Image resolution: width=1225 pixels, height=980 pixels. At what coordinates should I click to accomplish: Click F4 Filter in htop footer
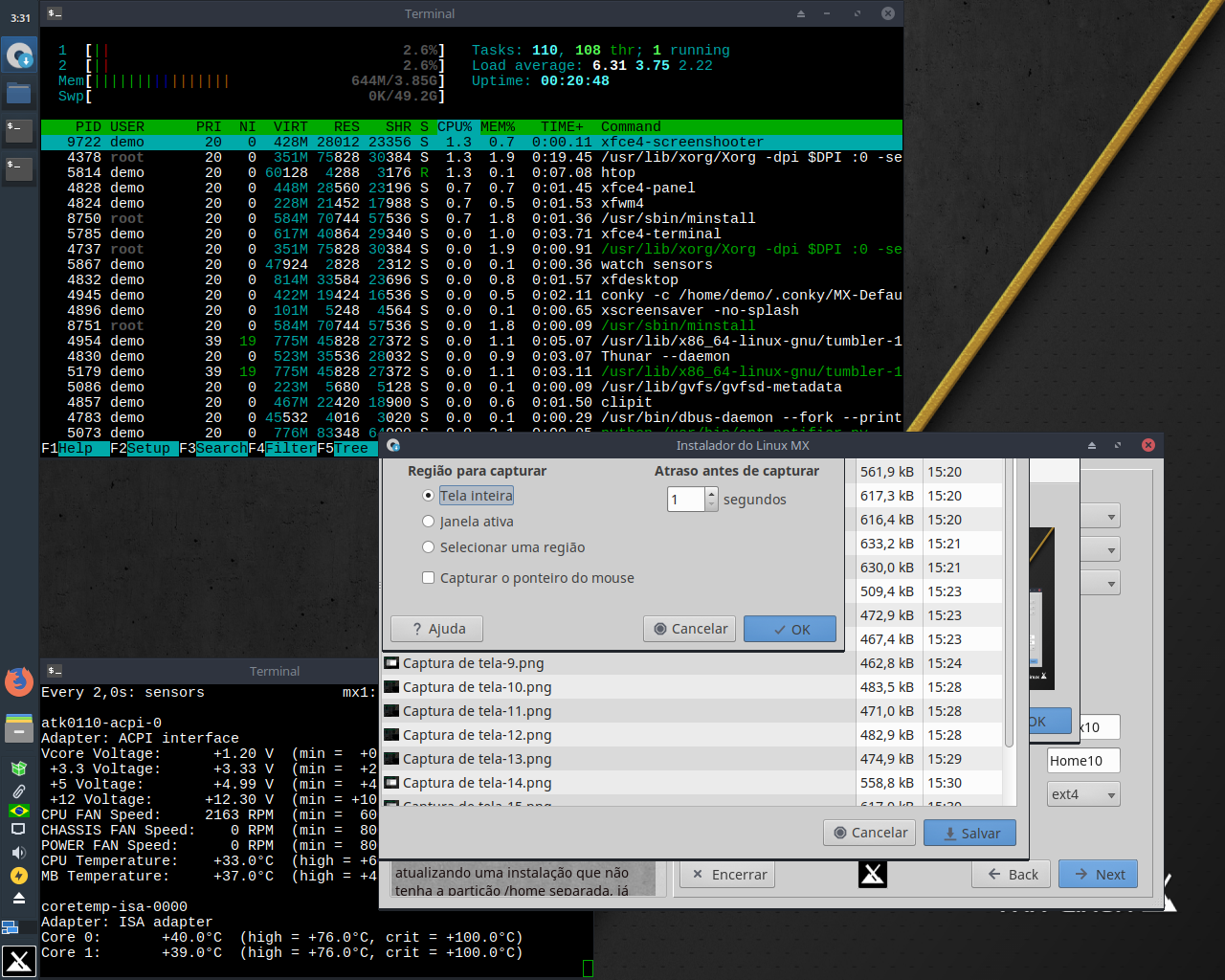point(282,448)
